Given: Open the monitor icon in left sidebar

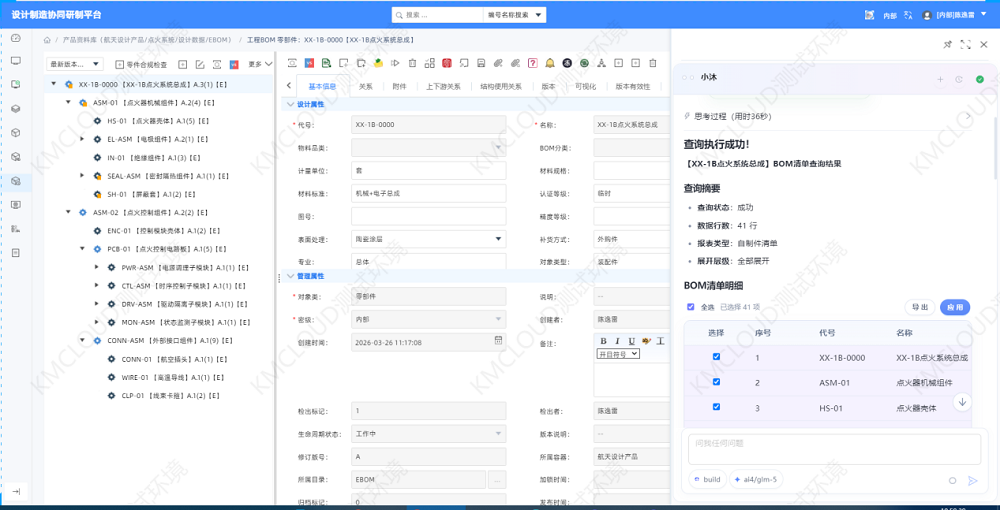Looking at the screenshot, I should (x=16, y=61).
